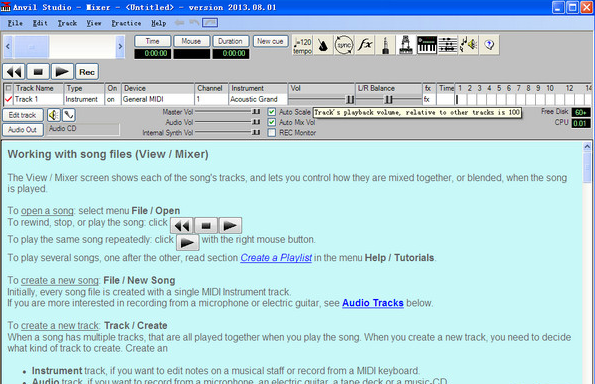Click the Audio Vol slider handle

point(257,122)
